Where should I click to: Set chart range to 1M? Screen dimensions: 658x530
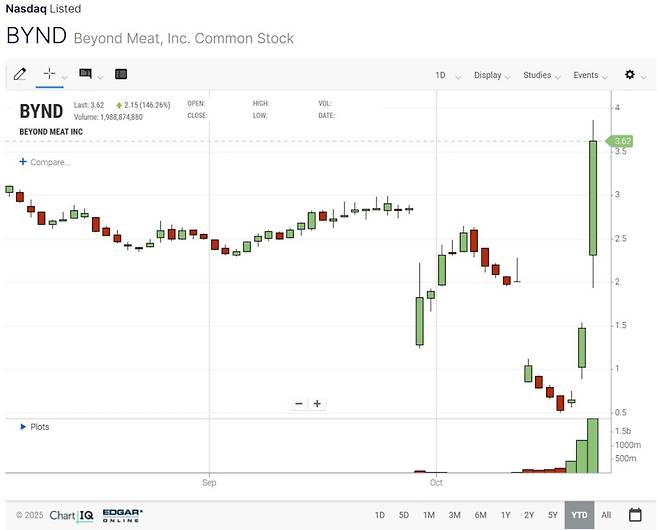428,515
